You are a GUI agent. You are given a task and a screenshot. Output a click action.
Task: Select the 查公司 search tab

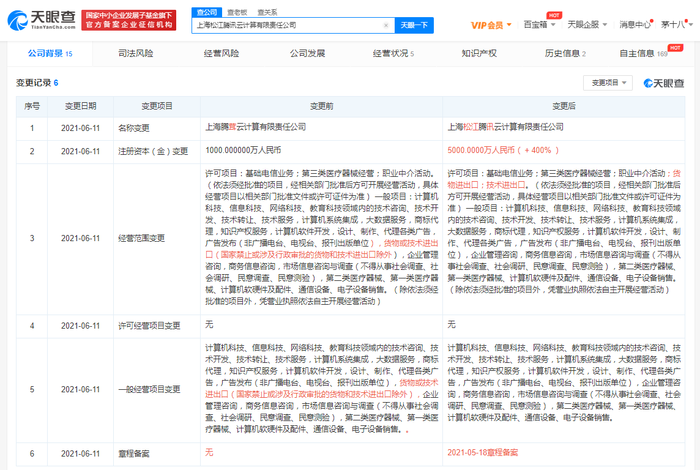(205, 11)
